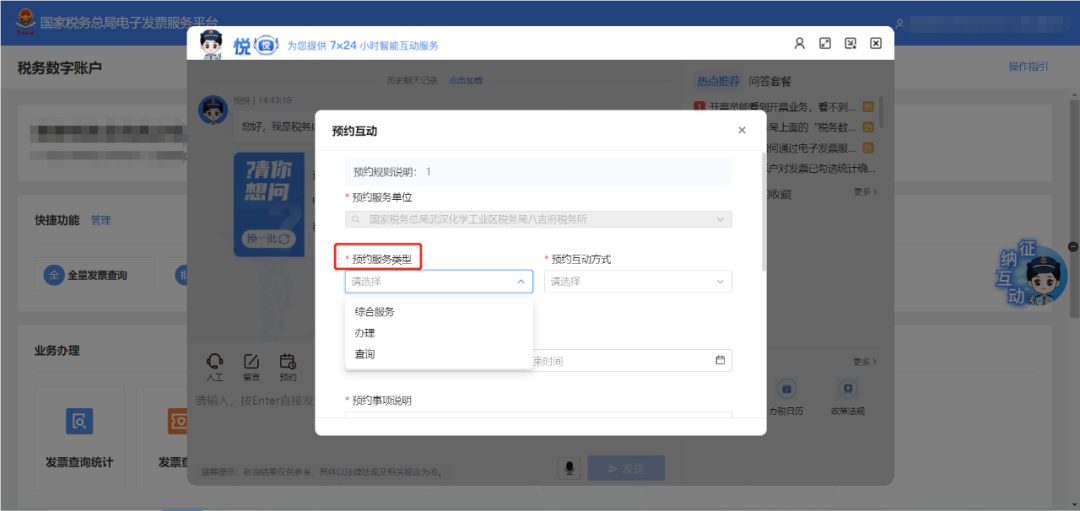The image size is (1080, 511).
Task: Click the microphone voice input button
Action: pyautogui.click(x=570, y=468)
